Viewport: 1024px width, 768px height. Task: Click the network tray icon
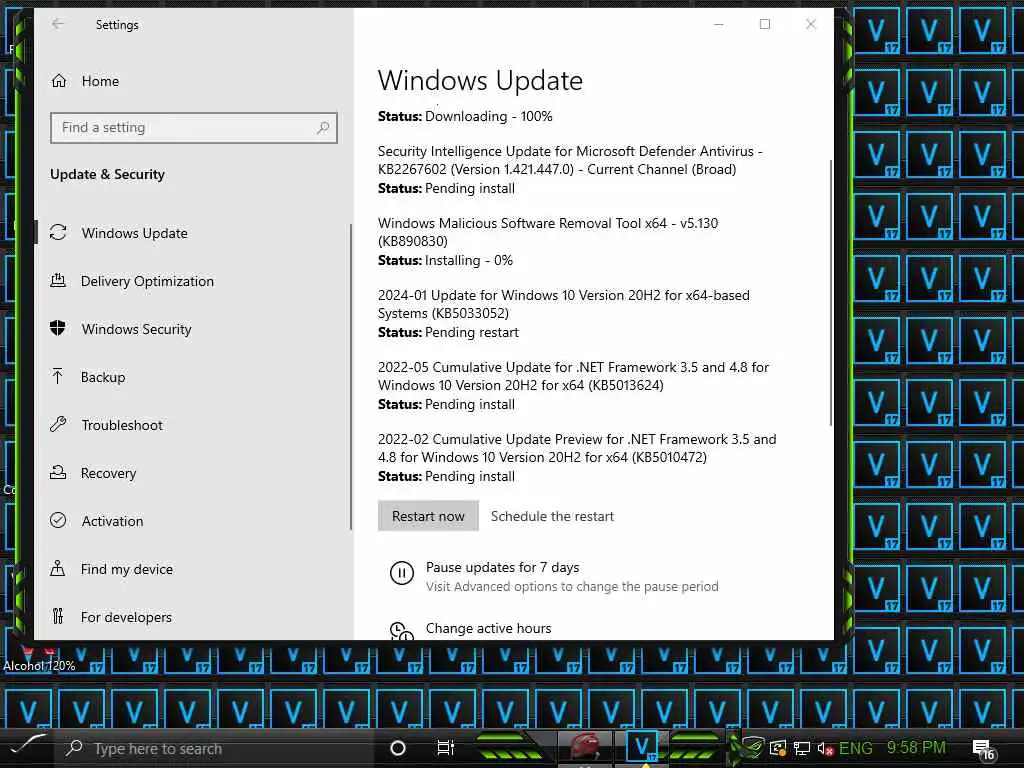pyautogui.click(x=802, y=748)
